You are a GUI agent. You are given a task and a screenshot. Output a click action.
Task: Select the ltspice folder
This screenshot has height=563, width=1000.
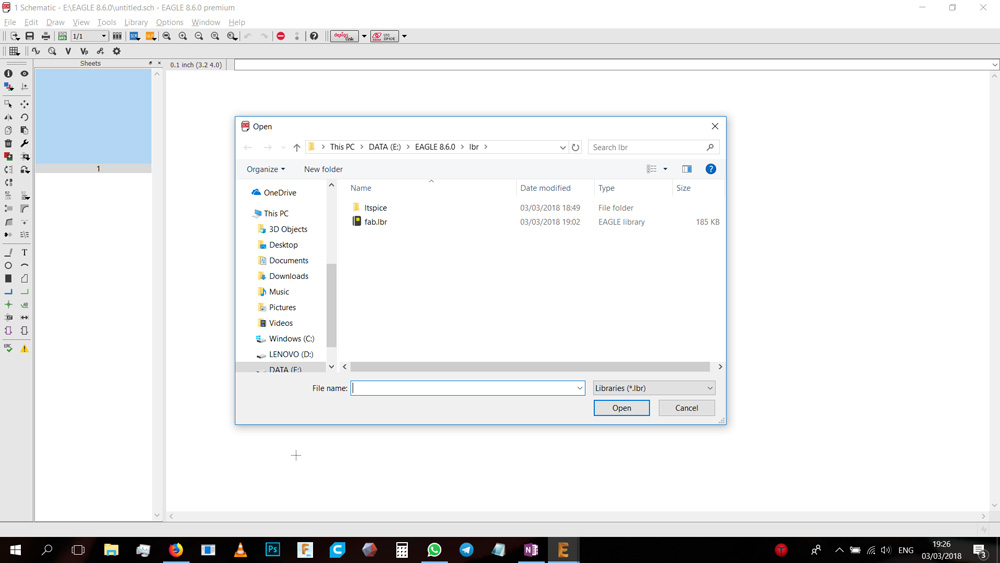[x=376, y=208]
